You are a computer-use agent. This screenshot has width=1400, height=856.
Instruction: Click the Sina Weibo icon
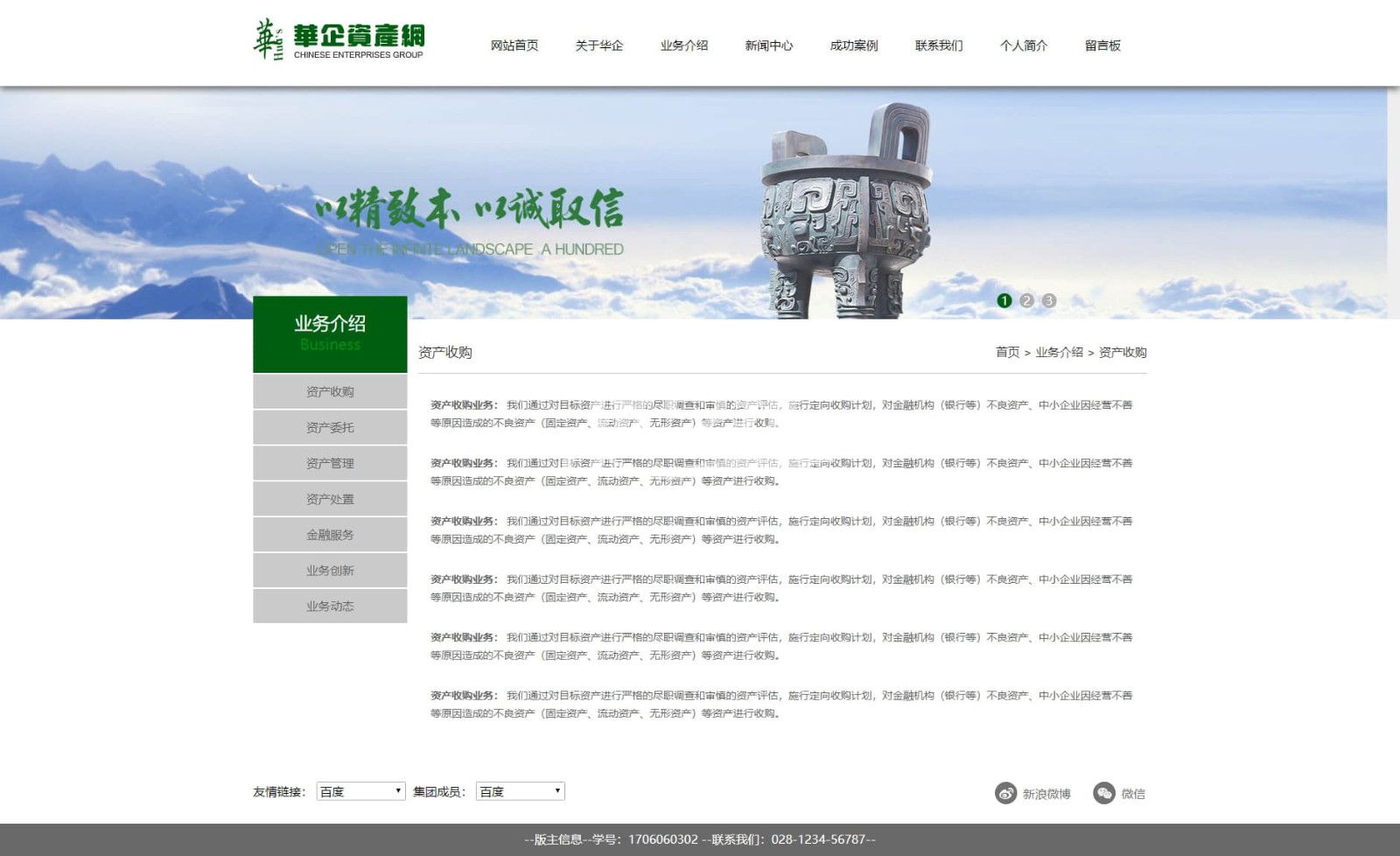pos(1005,793)
